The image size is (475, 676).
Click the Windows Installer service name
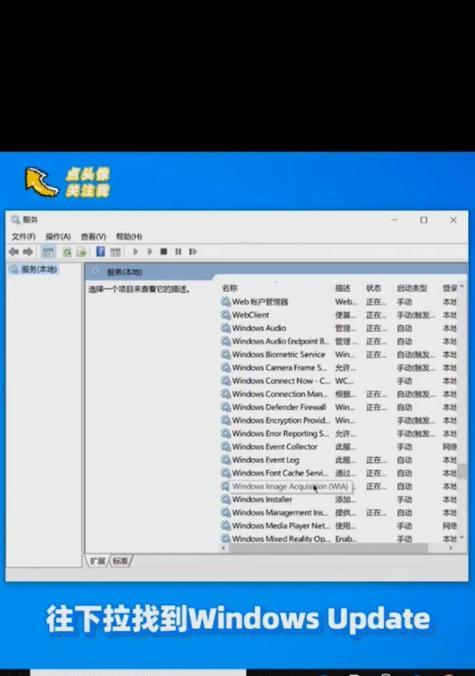[x=262, y=499]
